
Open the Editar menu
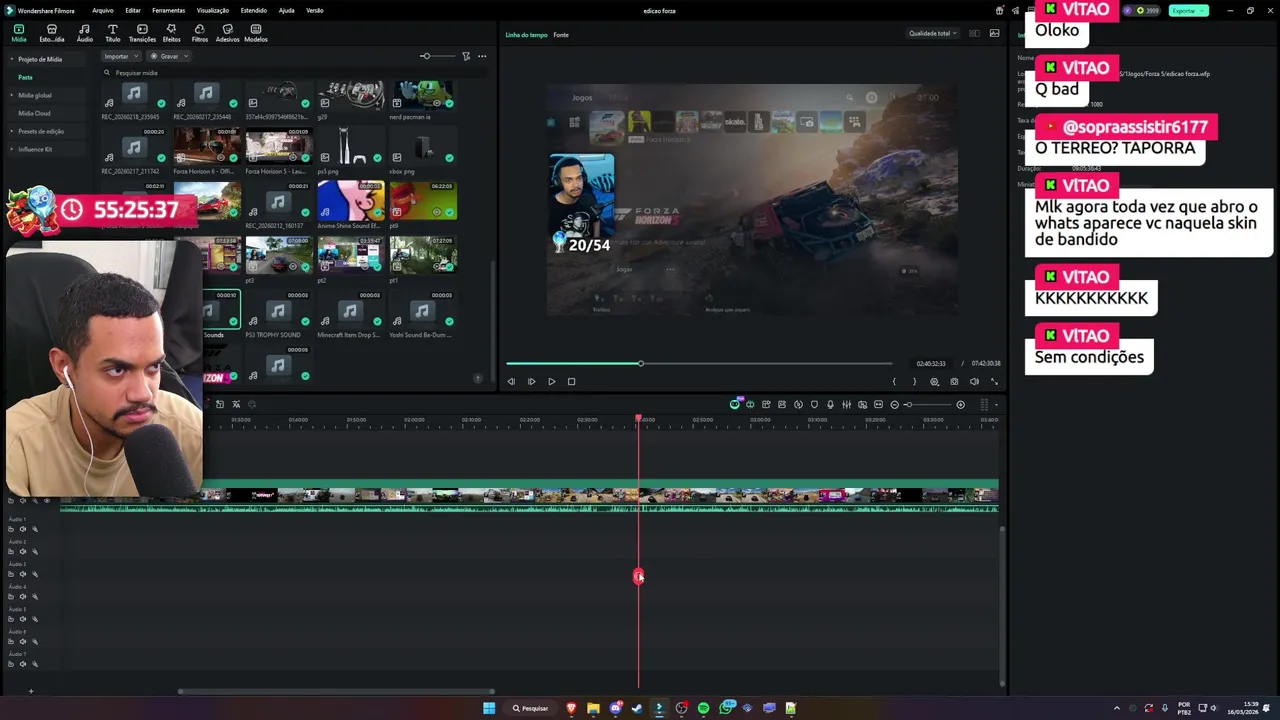[x=133, y=10]
